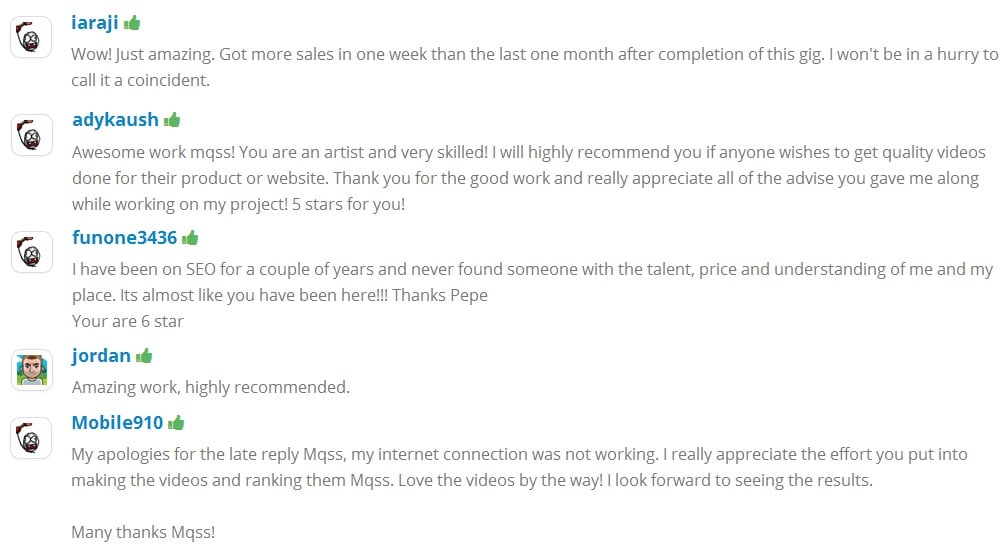Open Mobile910's profile avatar

[31, 438]
